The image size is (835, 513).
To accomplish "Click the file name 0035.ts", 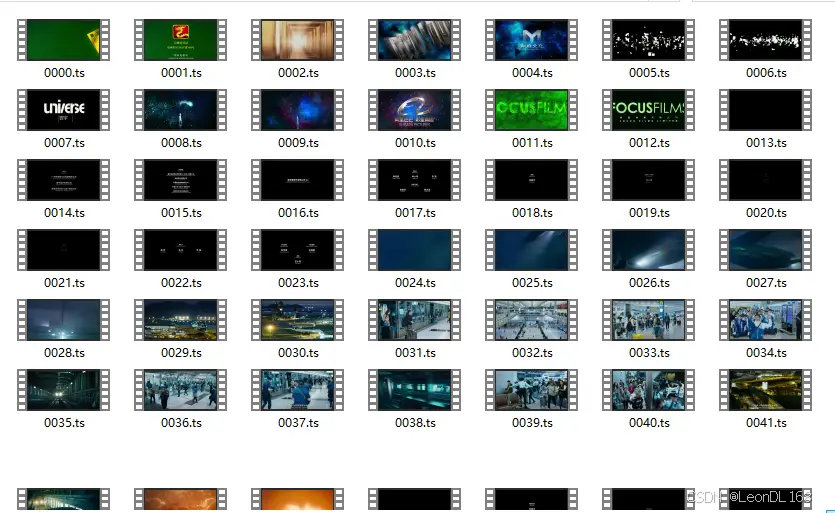I will click(x=64, y=423).
